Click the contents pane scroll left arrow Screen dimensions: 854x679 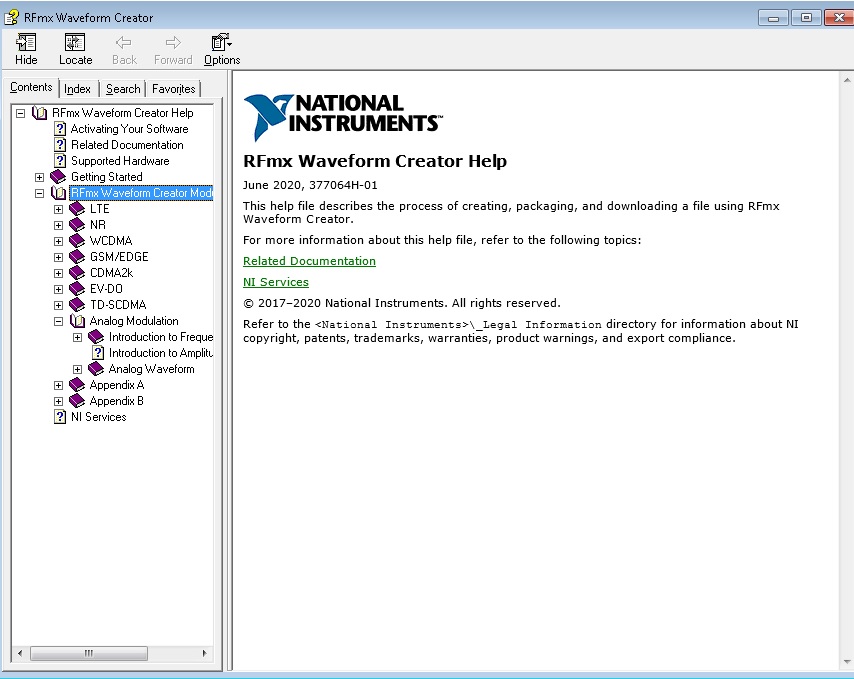point(20,653)
